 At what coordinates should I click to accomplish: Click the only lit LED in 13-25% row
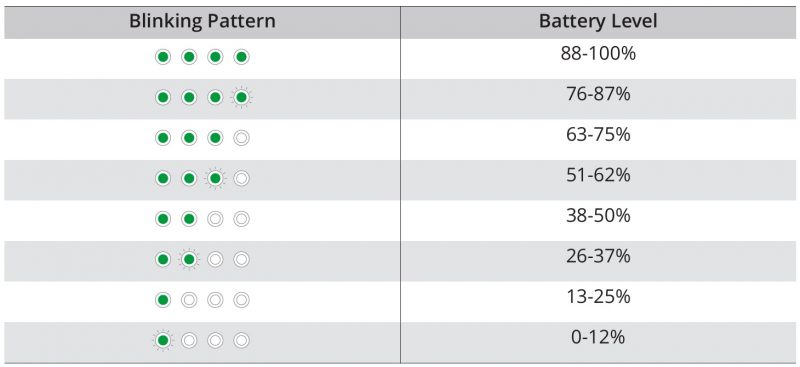coord(163,300)
